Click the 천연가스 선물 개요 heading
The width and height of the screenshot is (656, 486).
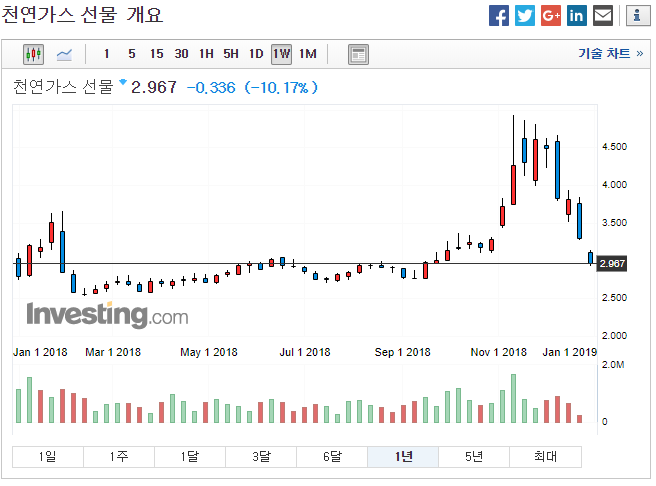point(82,15)
